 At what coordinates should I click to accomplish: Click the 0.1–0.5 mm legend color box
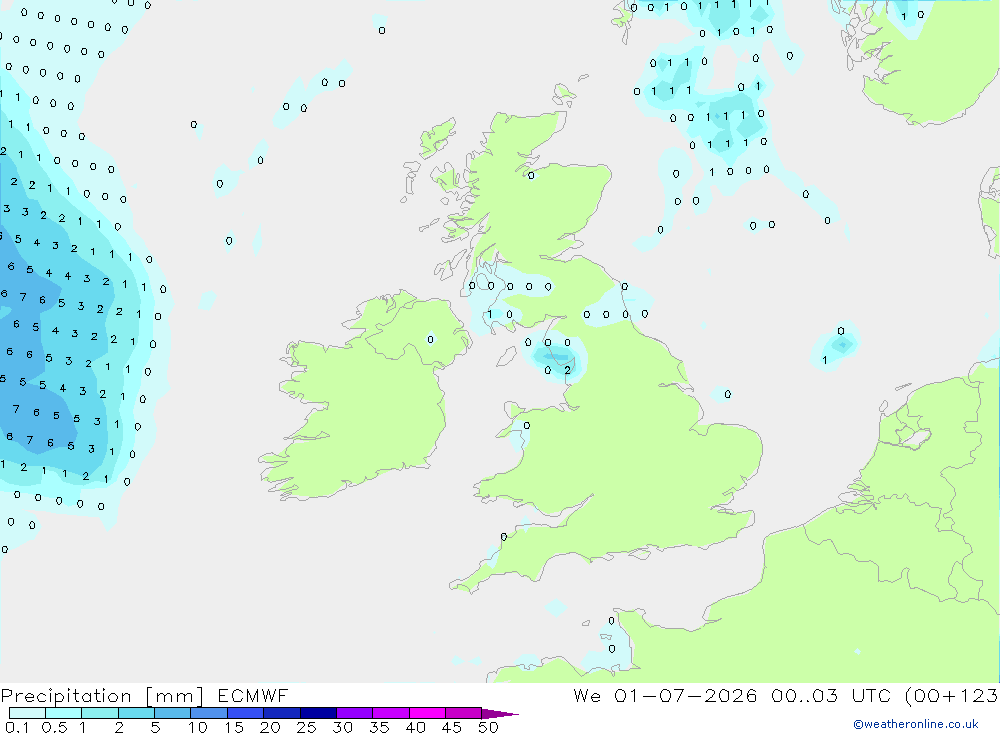tap(27, 713)
